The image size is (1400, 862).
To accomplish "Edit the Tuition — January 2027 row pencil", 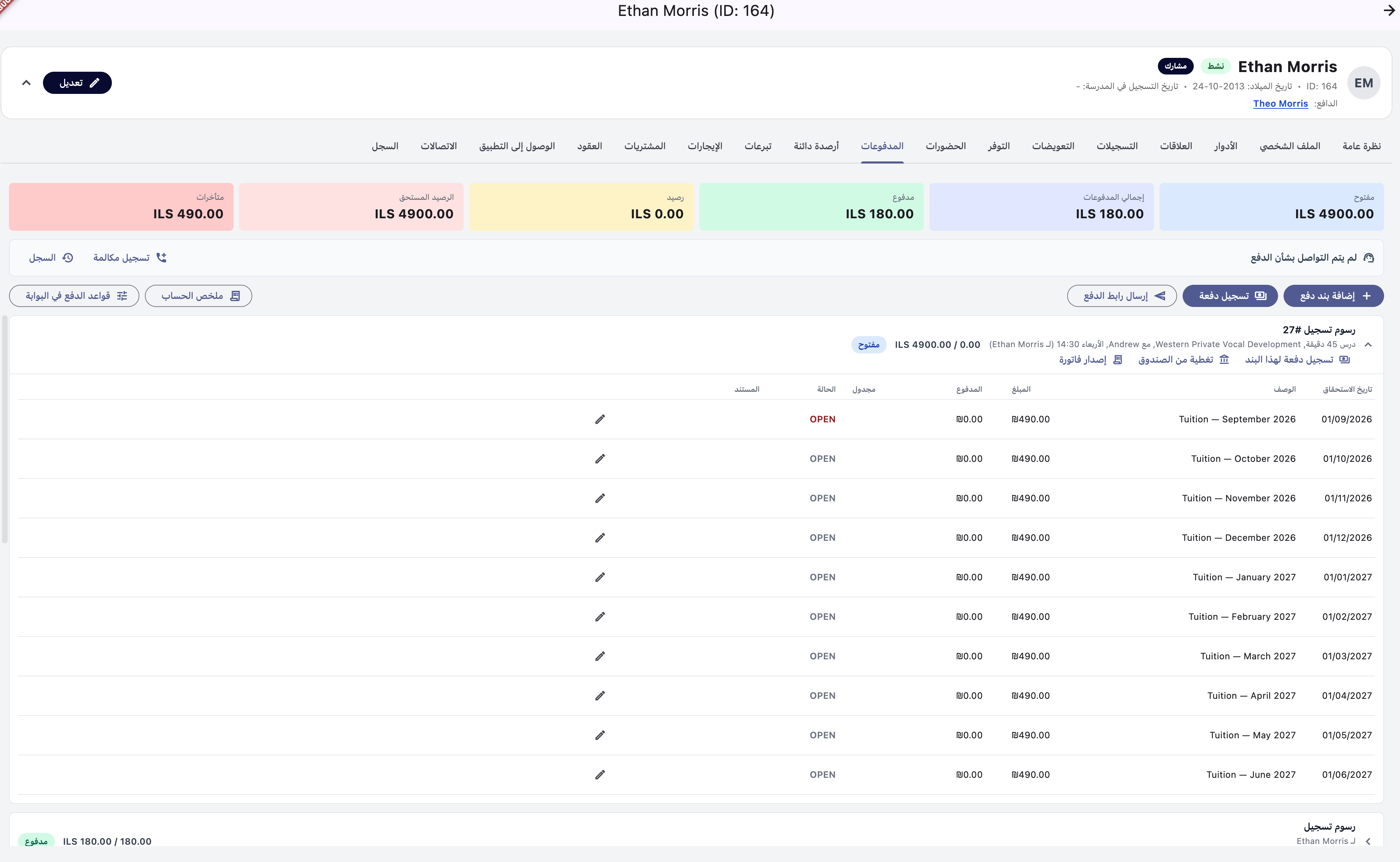I will coord(600,577).
